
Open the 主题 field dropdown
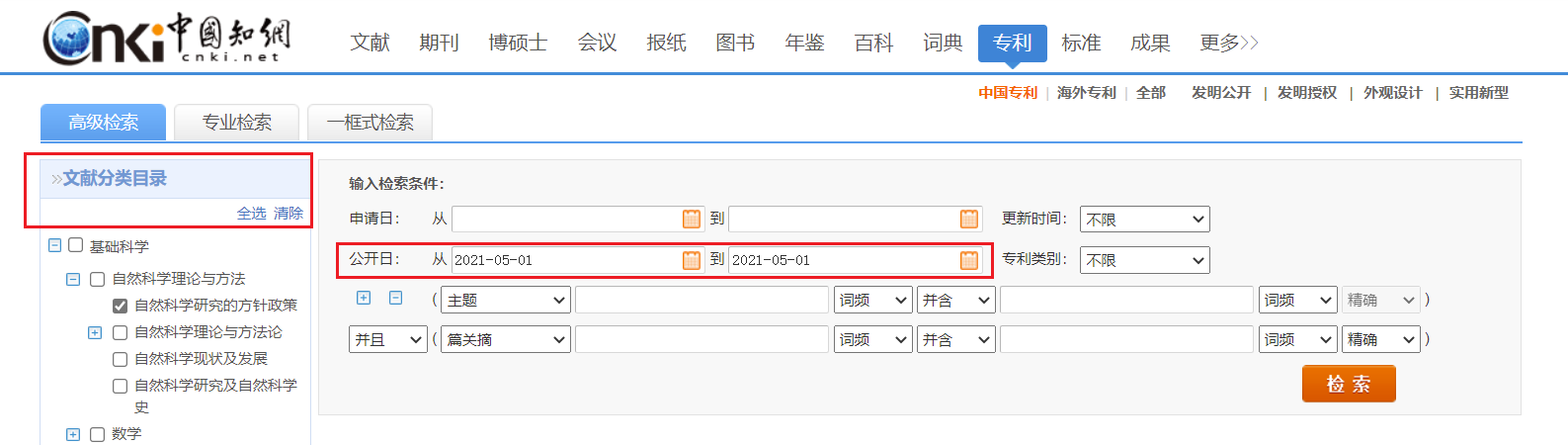click(x=506, y=300)
